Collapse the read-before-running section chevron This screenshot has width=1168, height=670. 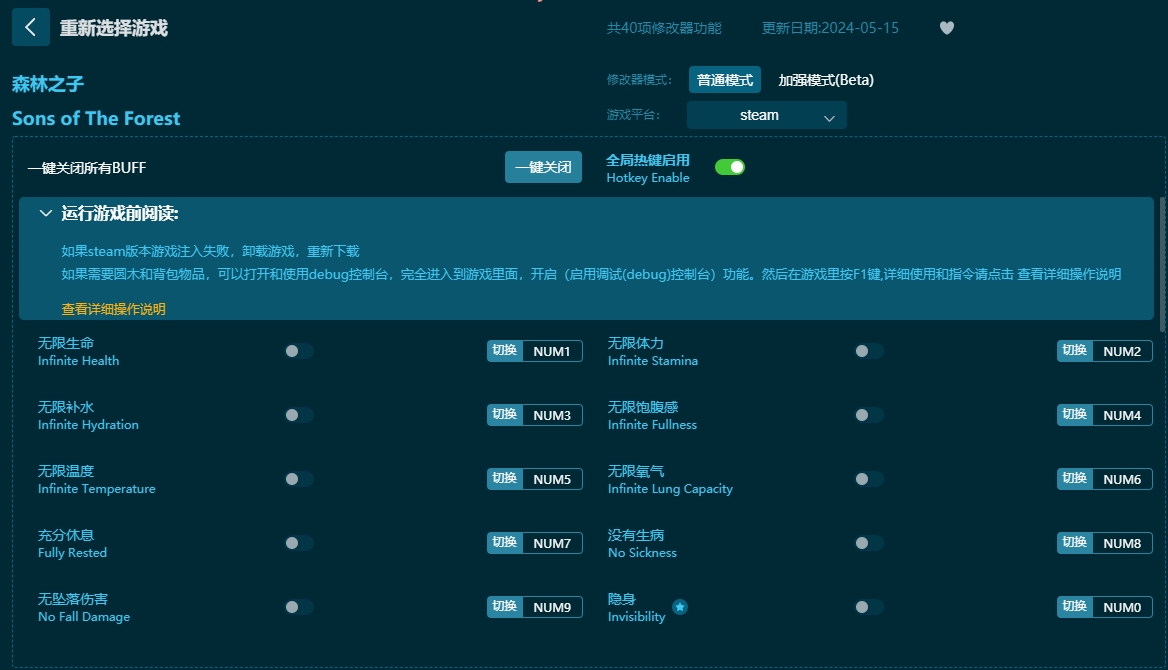pyautogui.click(x=45, y=214)
